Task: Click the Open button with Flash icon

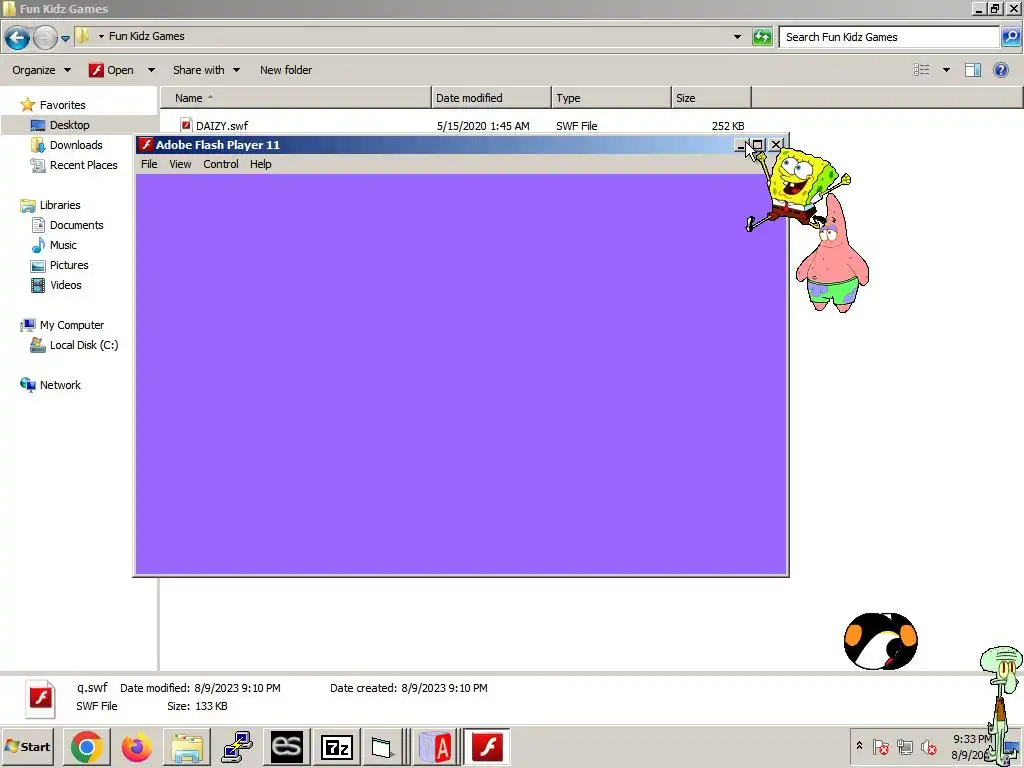Action: pos(112,70)
